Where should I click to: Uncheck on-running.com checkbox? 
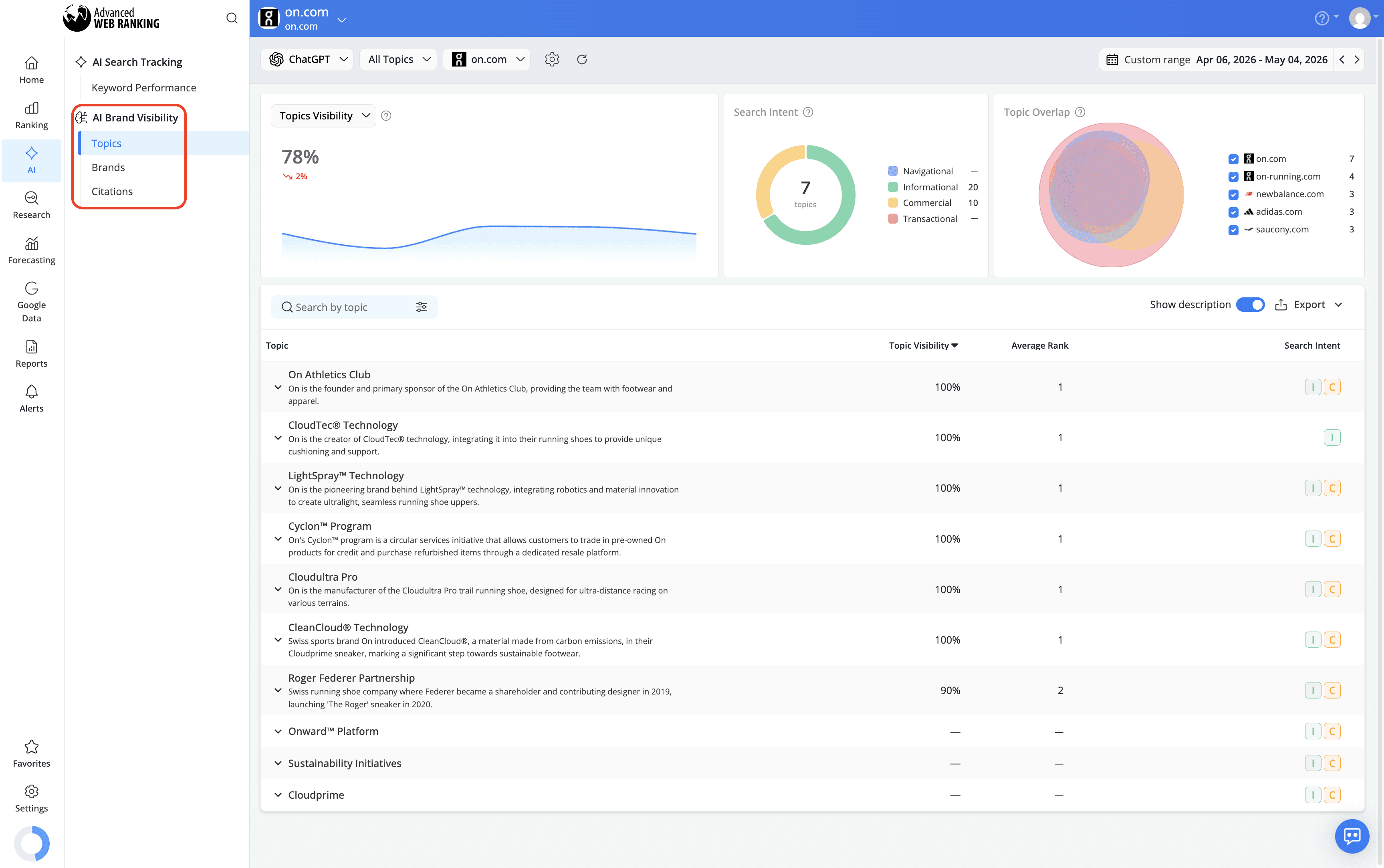pyautogui.click(x=1233, y=177)
